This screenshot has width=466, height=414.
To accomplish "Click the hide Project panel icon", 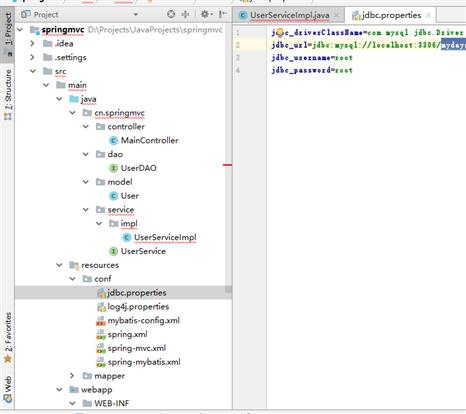I will click(222, 14).
